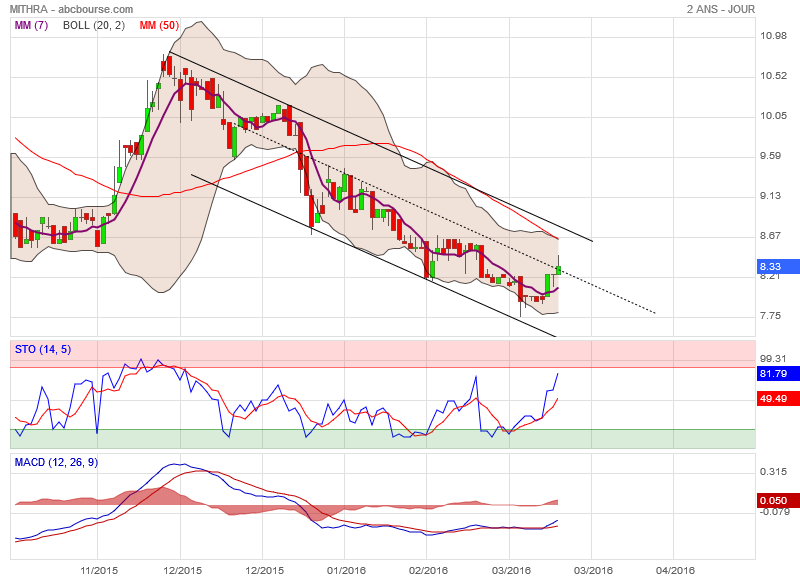Click the 99.31 stochastic axis label
This screenshot has width=800, height=580.
(x=773, y=359)
